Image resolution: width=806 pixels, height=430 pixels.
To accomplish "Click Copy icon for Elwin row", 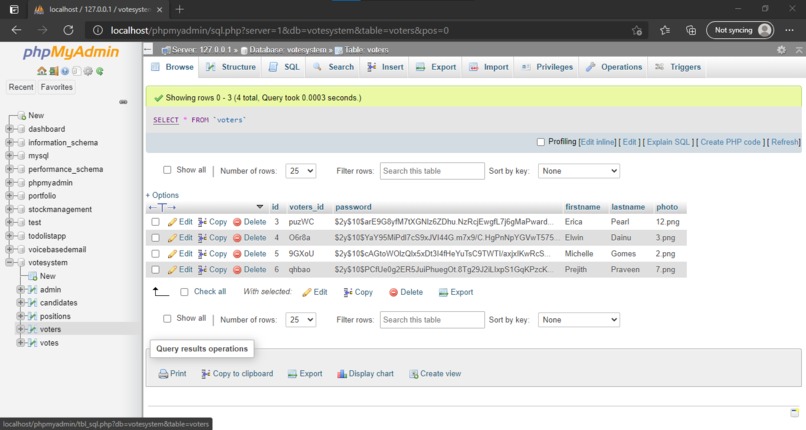I will [x=203, y=238].
